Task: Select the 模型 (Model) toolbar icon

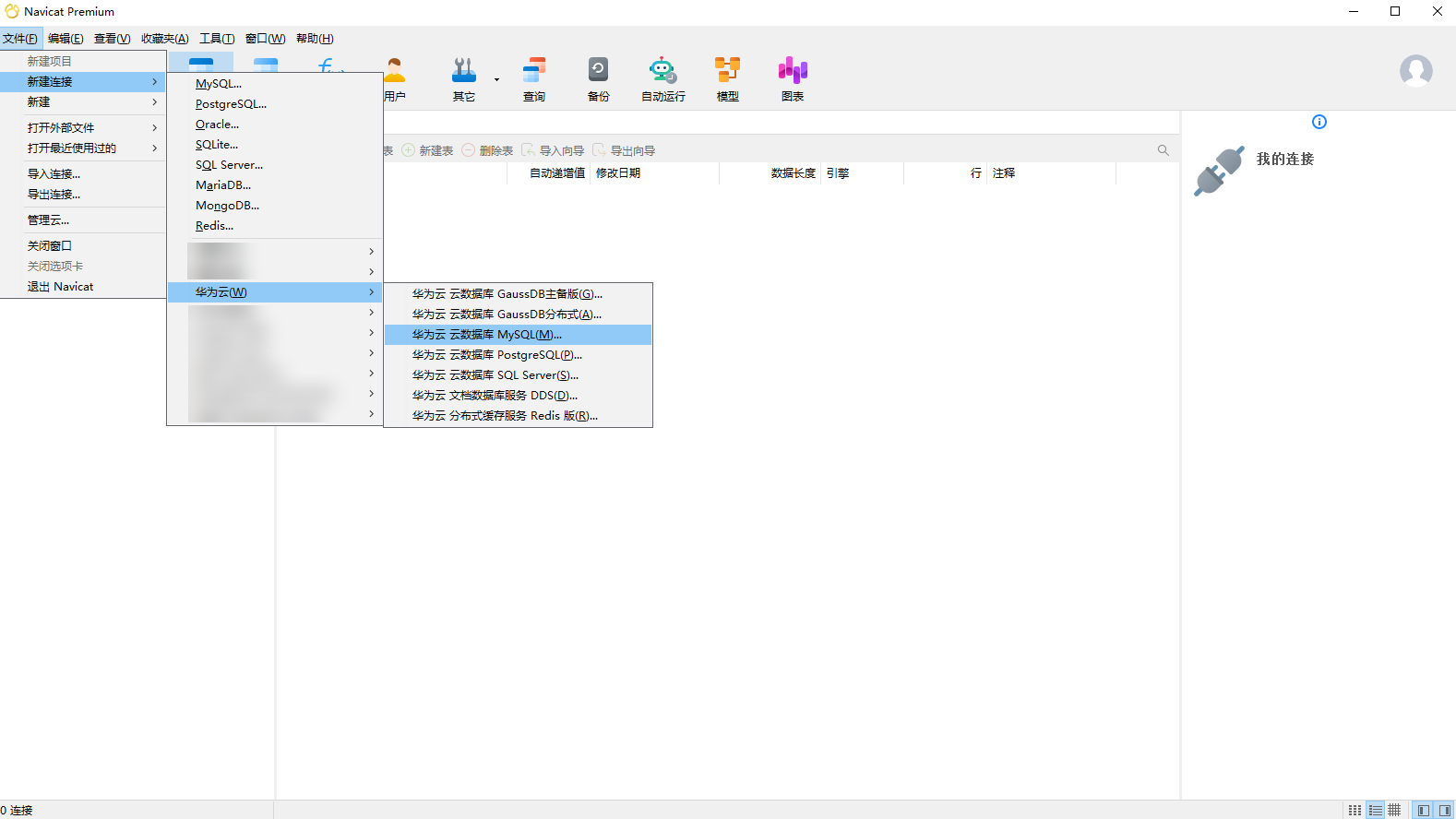Action: 727,78
